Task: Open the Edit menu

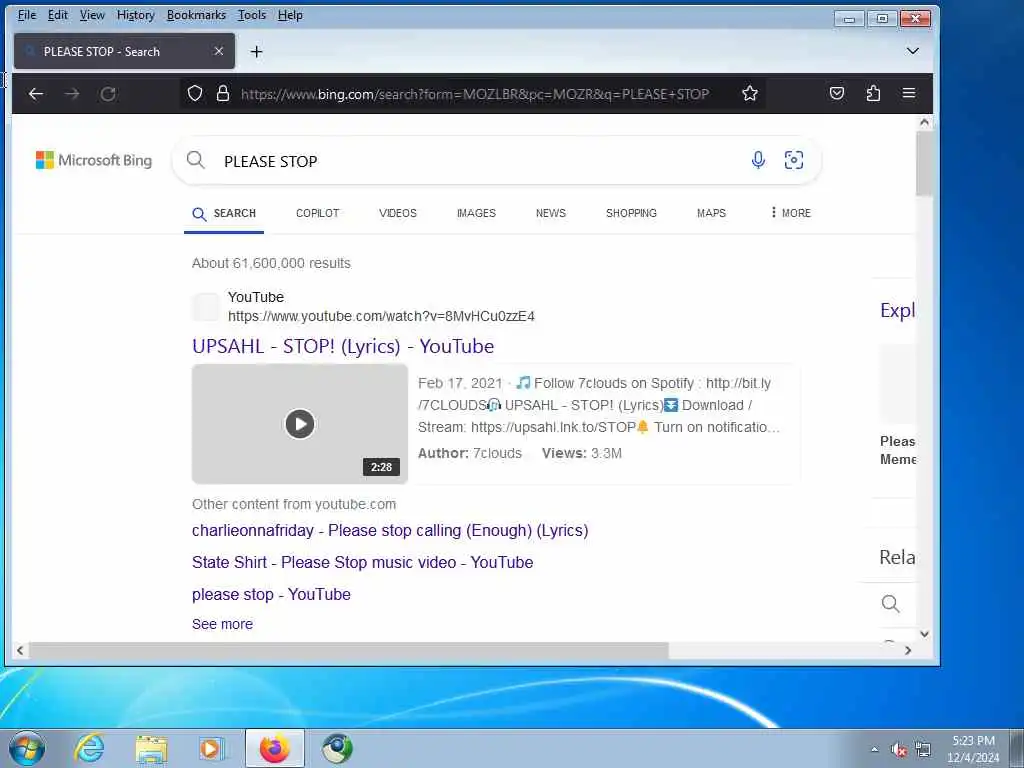Action: 57,15
